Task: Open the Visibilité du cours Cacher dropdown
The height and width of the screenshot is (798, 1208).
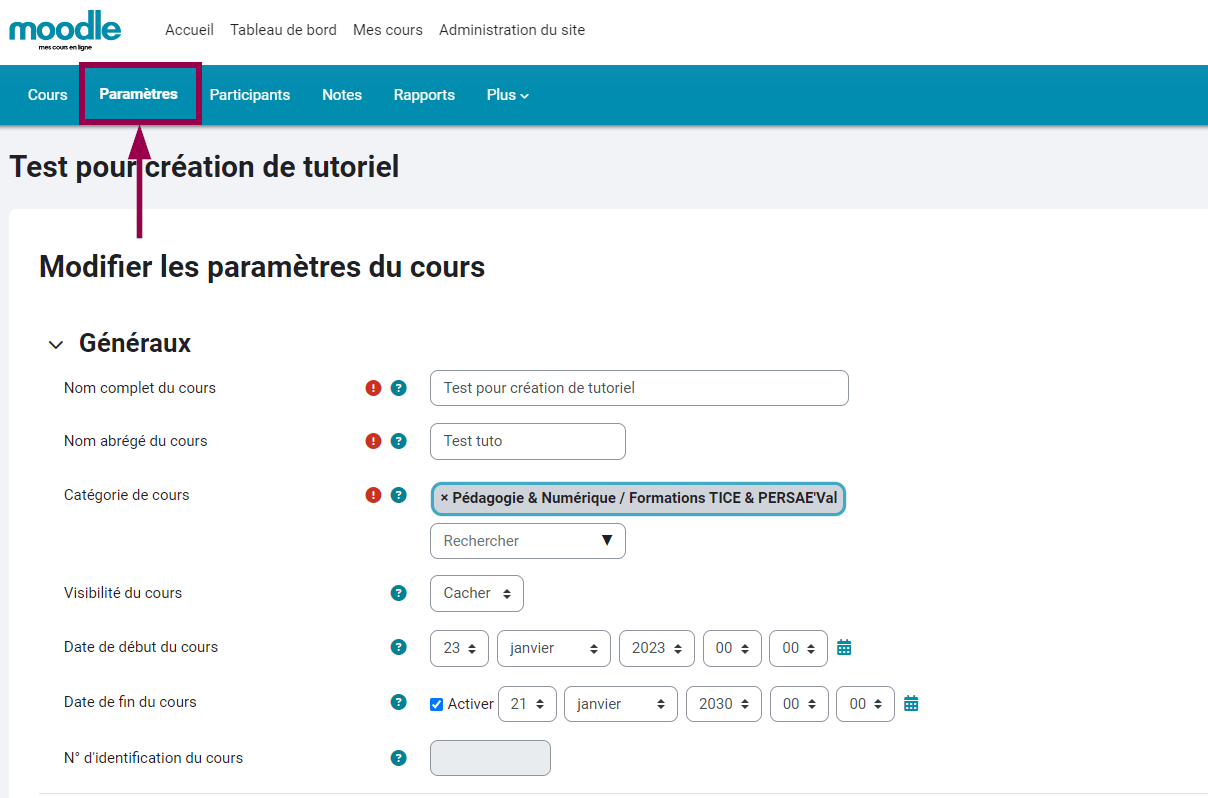Action: click(x=477, y=593)
